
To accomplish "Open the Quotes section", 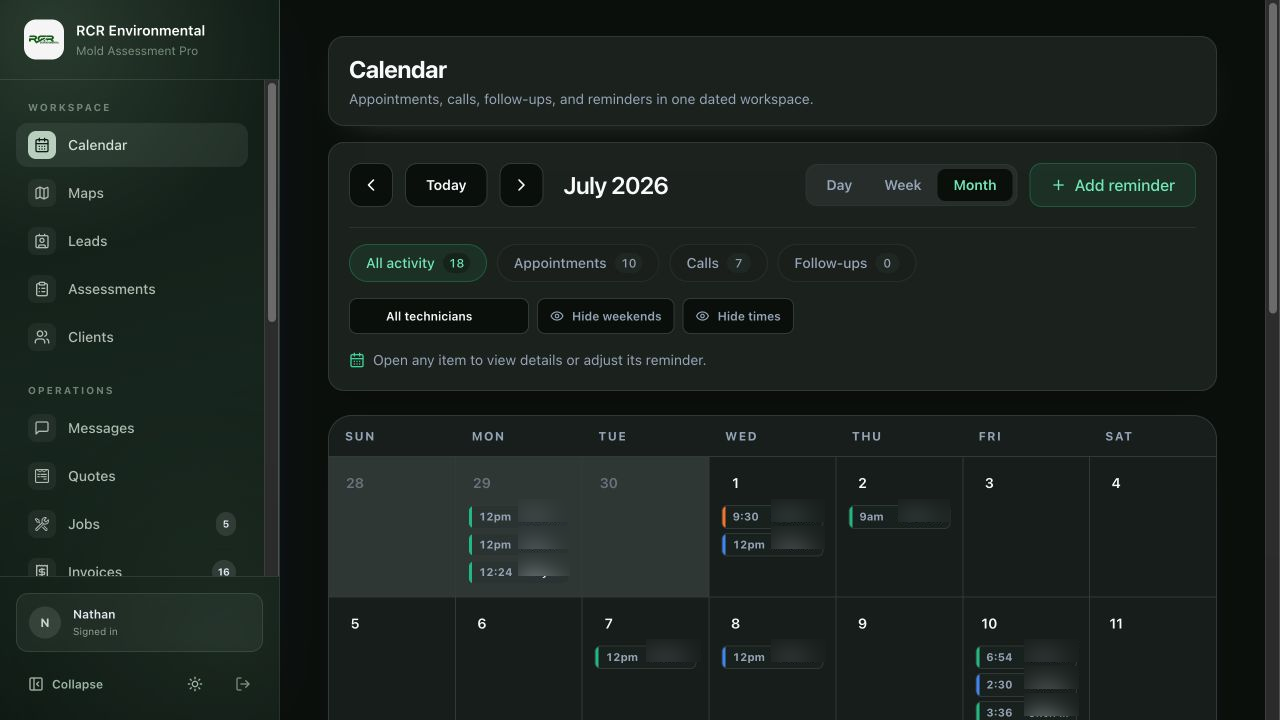I will 132,476.
